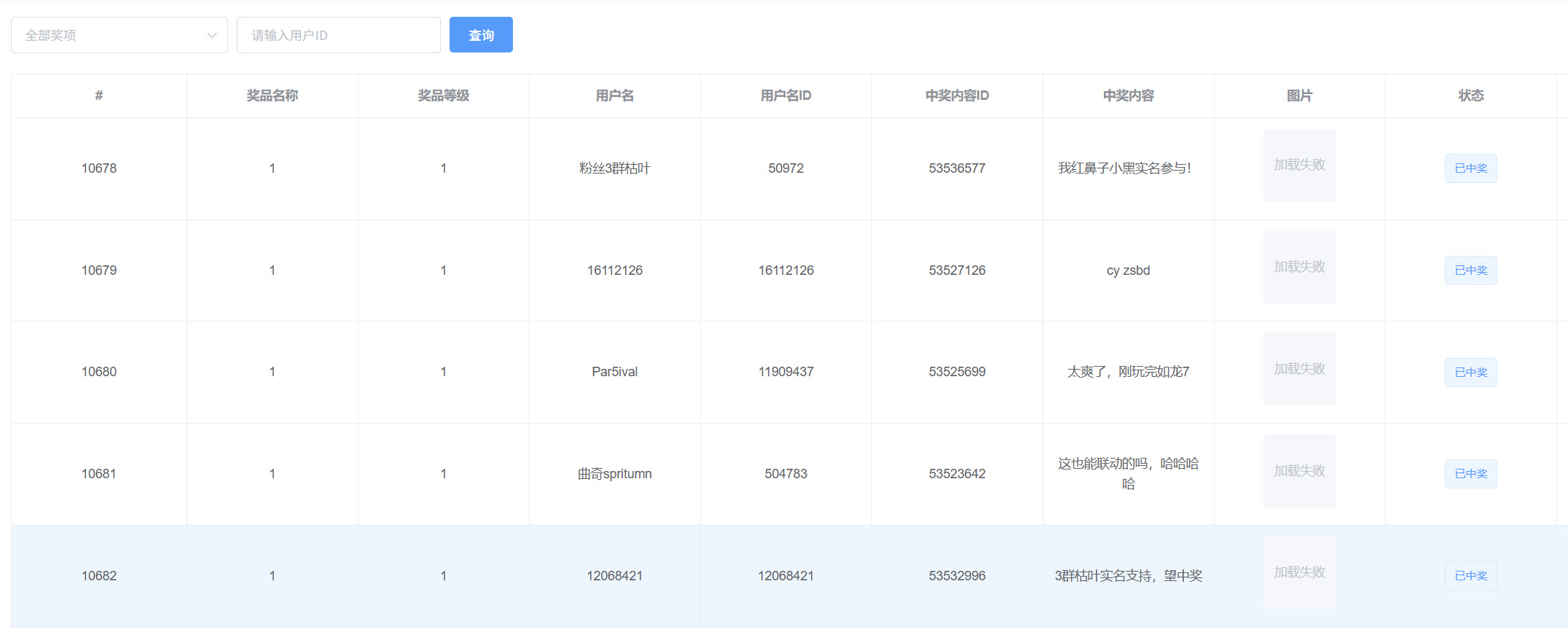
Task: Click the 请输入用户ID input field
Action: pos(339,35)
